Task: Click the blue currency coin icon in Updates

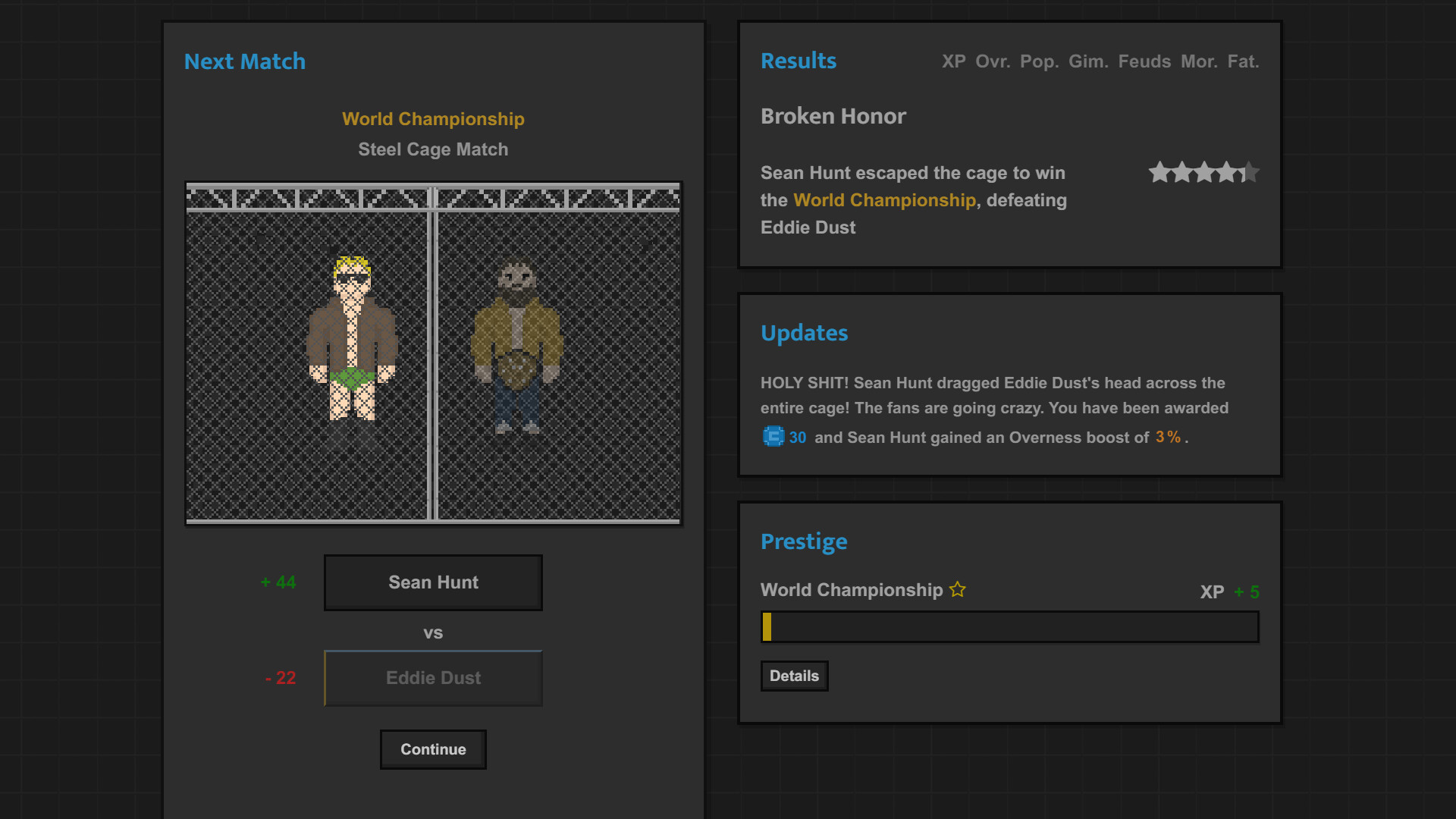Action: (773, 438)
